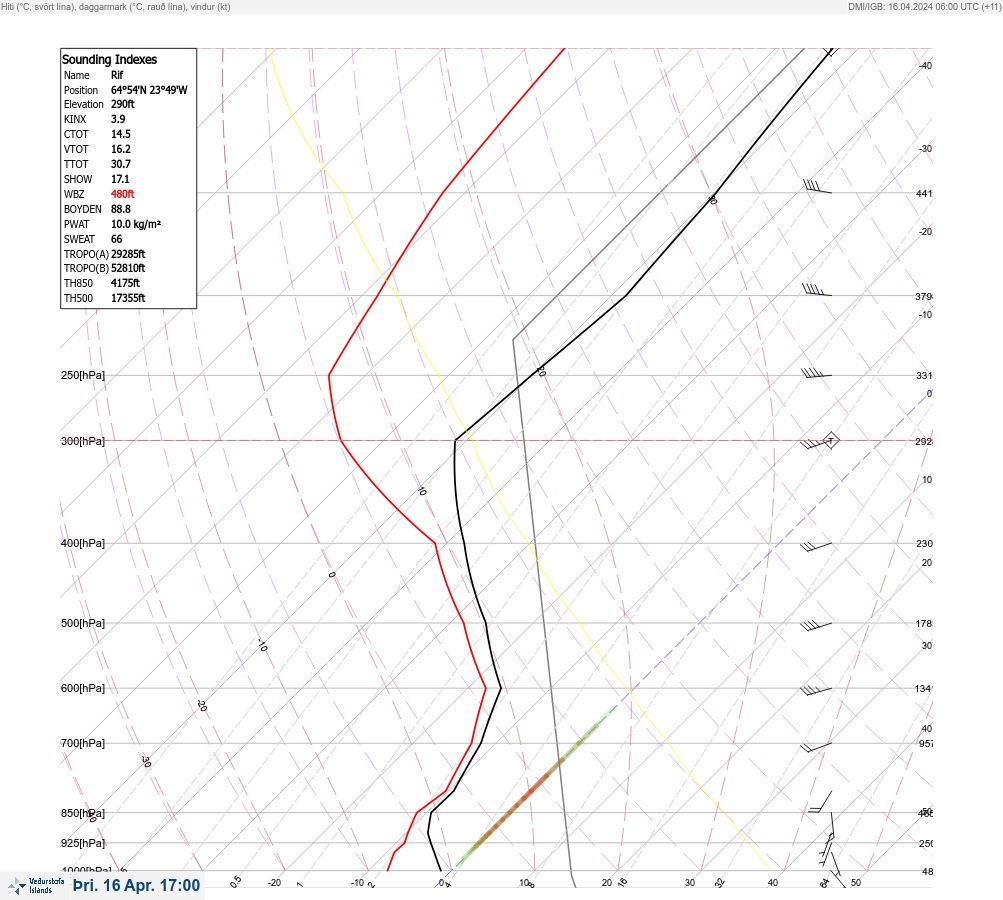Viewport: 1003px width, 900px height.
Task: Click the TROPO(A) value 29285ft
Action: coord(128,254)
